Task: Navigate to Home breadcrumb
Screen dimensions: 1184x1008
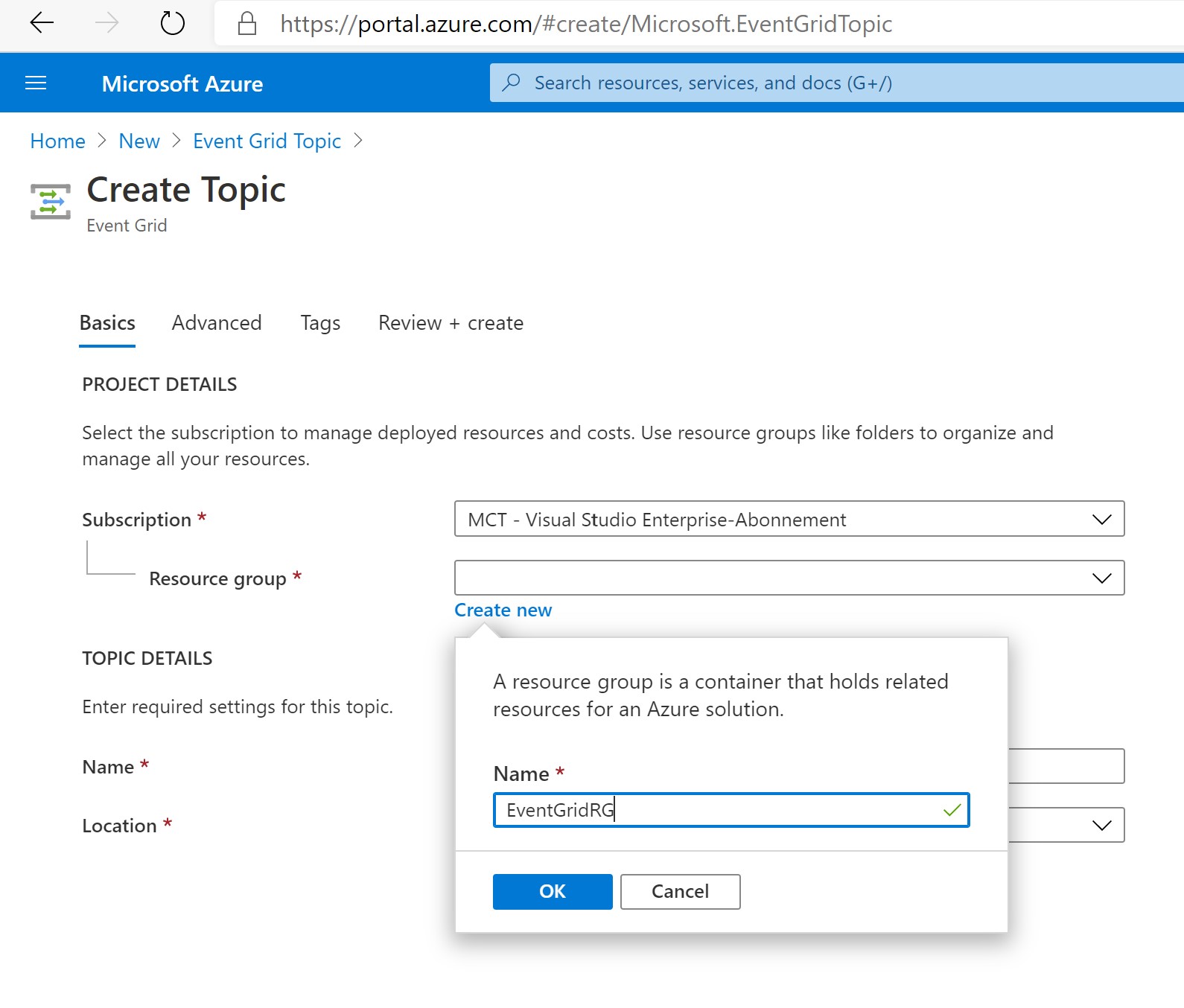Action: point(58,141)
